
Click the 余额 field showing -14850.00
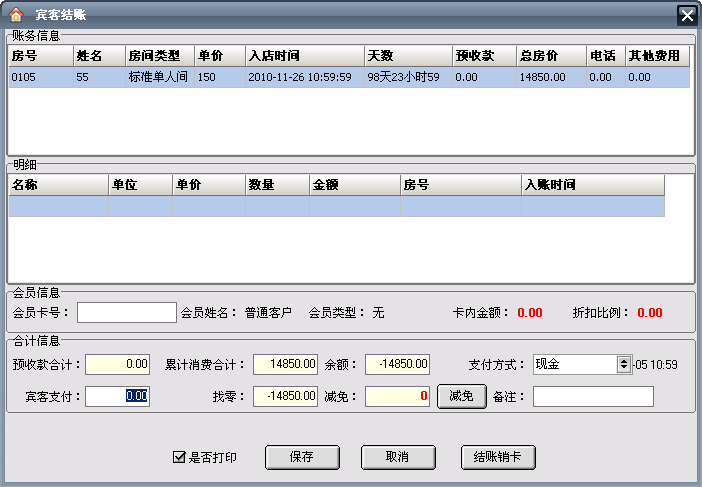tap(398, 364)
